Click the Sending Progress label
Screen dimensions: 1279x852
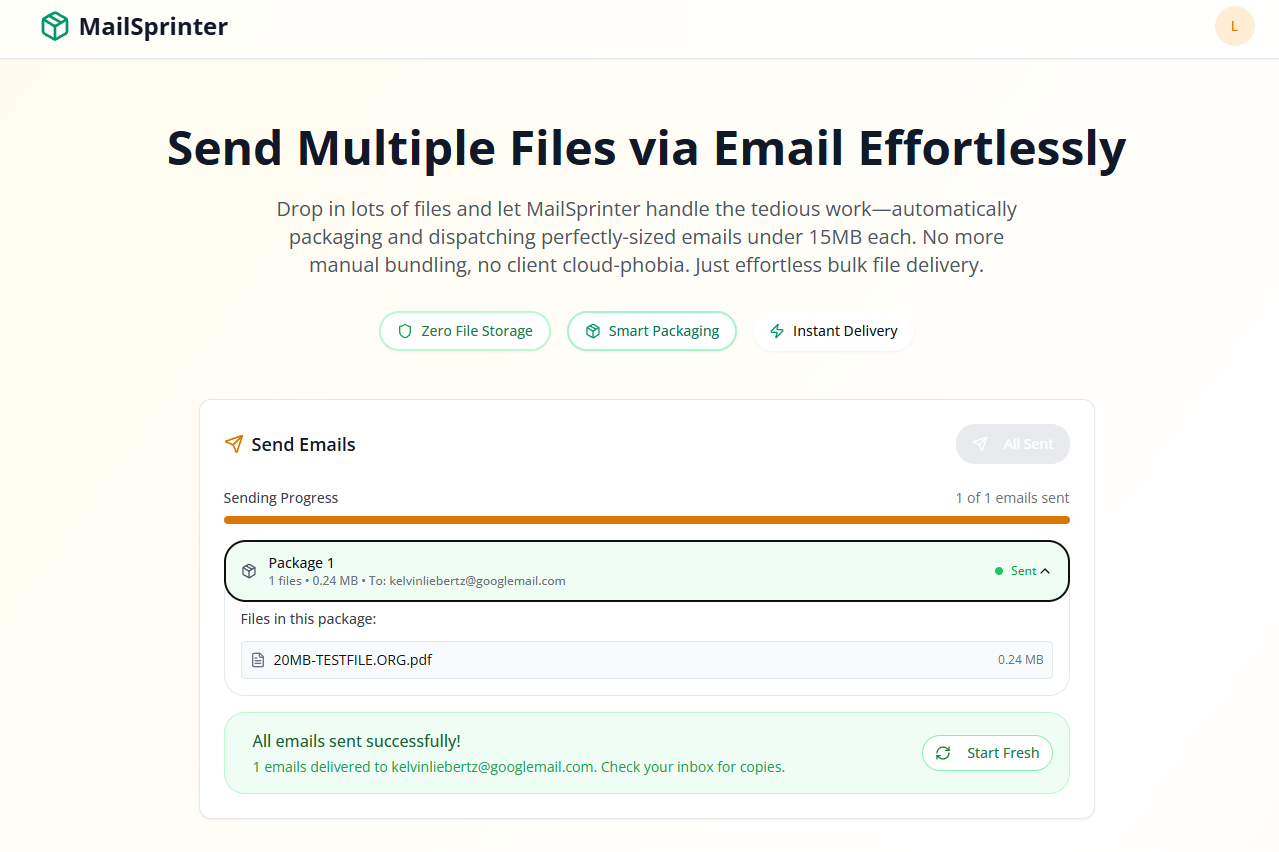tap(281, 498)
